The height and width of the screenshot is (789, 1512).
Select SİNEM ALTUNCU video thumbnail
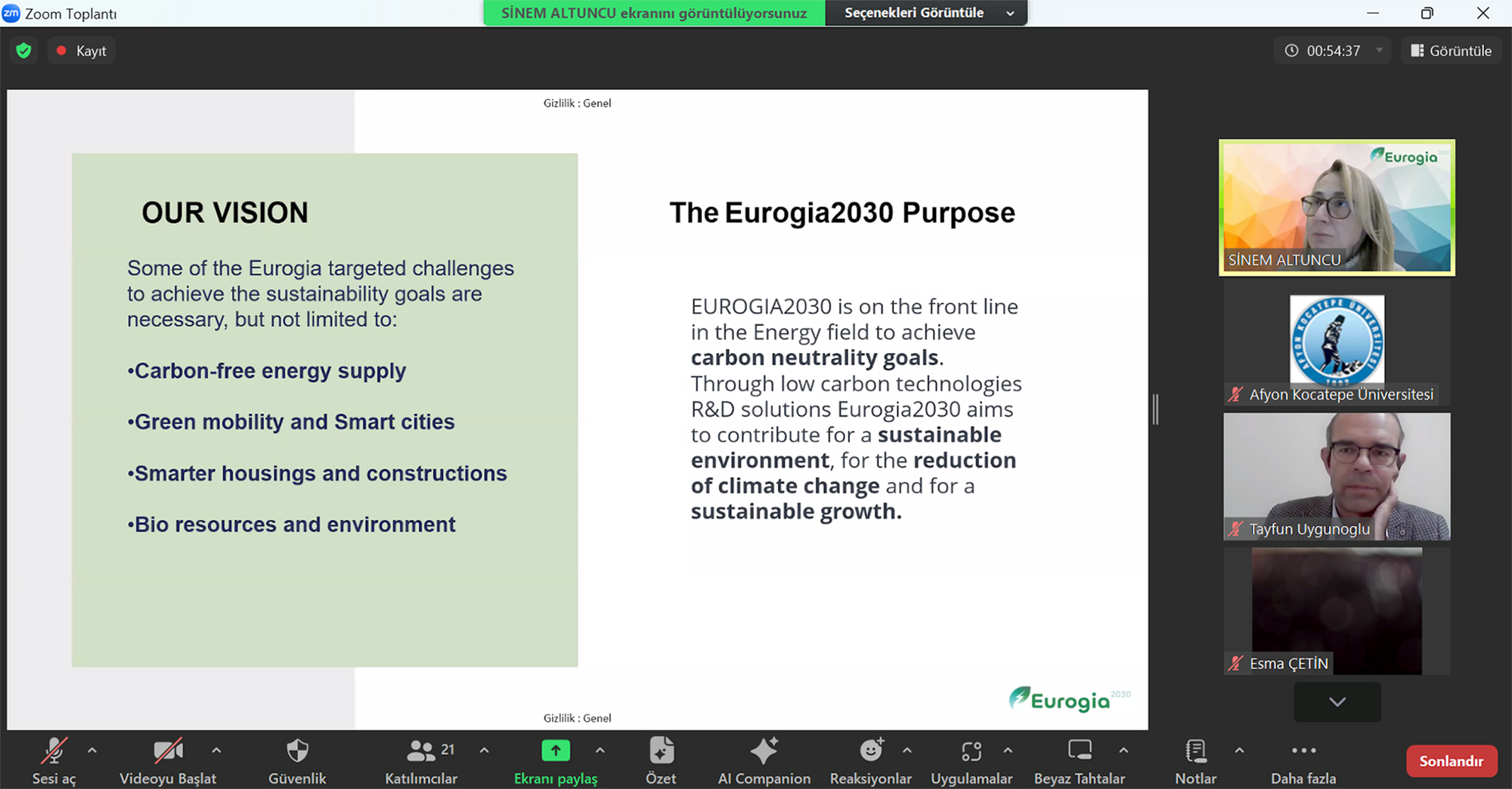pyautogui.click(x=1337, y=207)
